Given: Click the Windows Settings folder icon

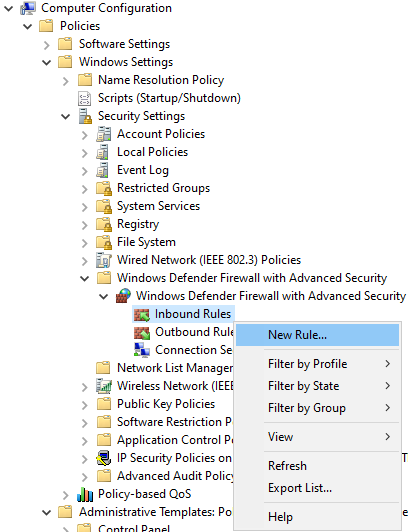Looking at the screenshot, I should [x=65, y=62].
